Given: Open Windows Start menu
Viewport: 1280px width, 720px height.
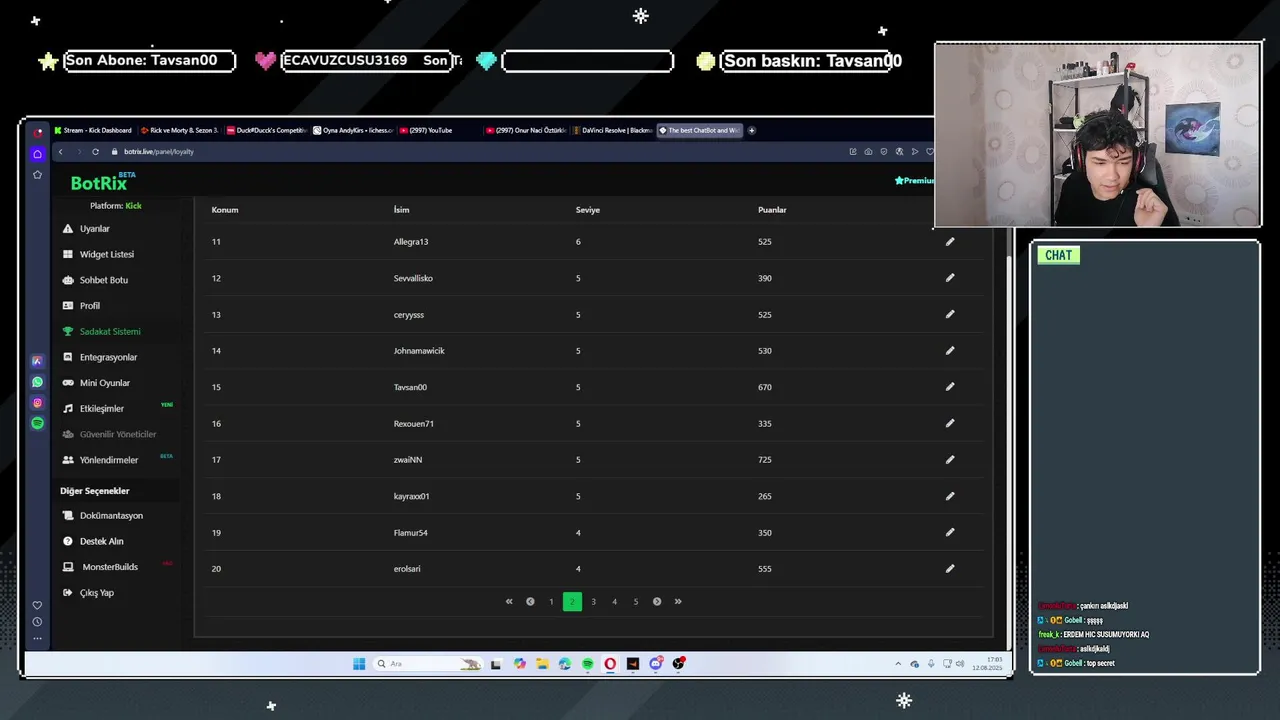Looking at the screenshot, I should (x=359, y=663).
